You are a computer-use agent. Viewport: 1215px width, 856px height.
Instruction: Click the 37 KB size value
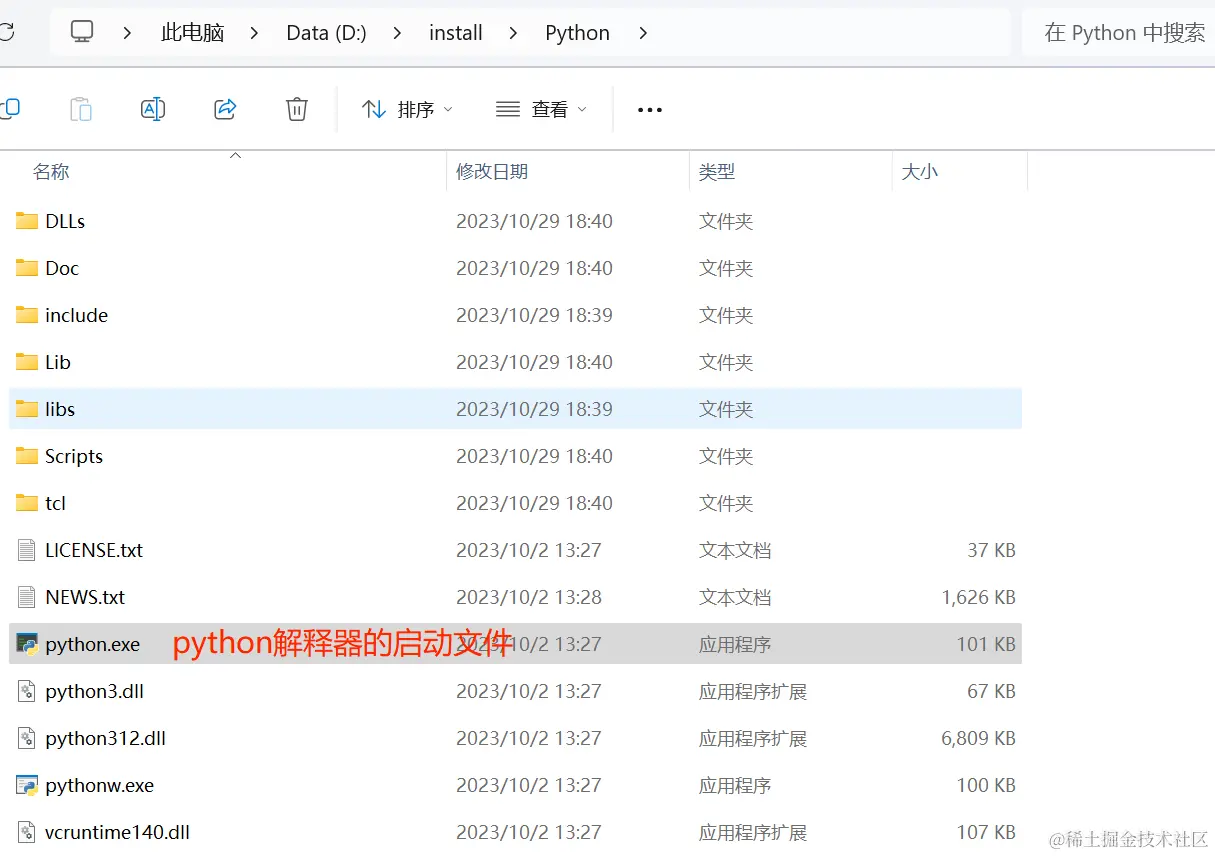click(x=991, y=550)
